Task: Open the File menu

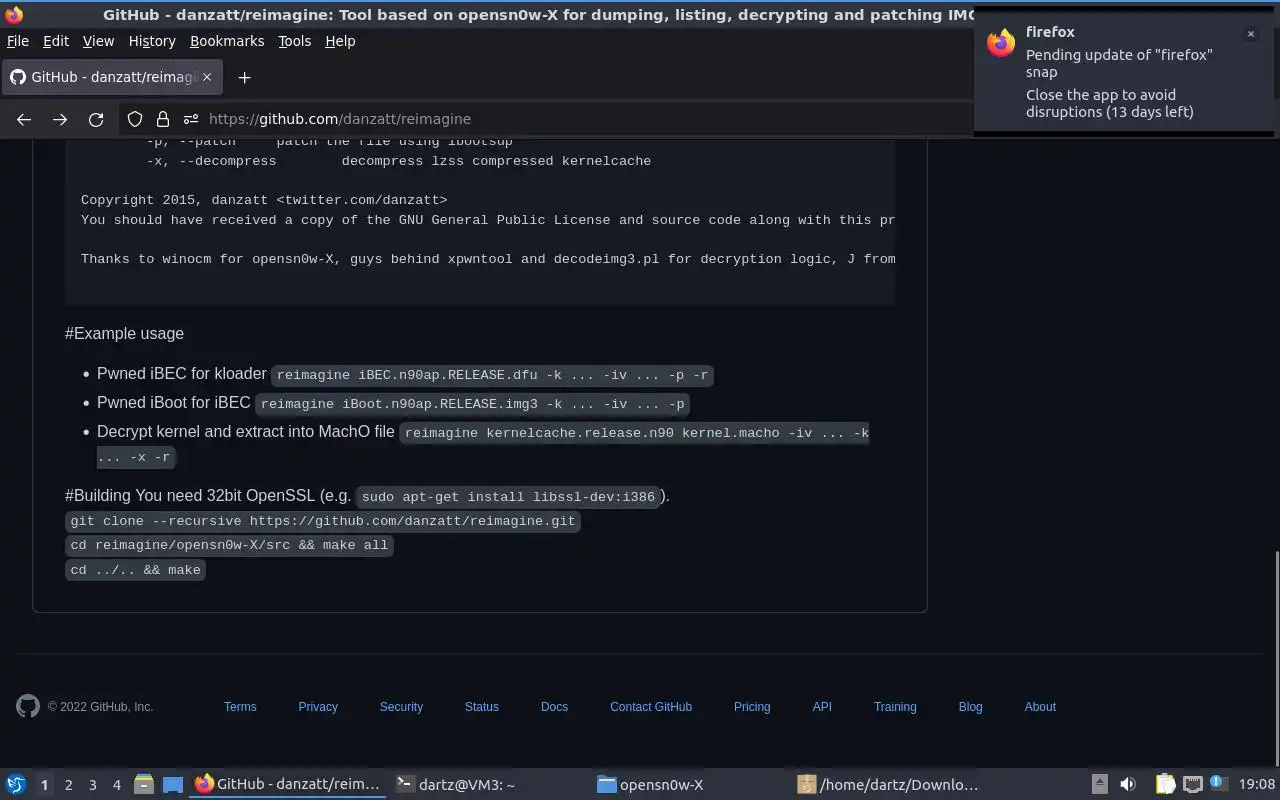Action: coord(18,41)
